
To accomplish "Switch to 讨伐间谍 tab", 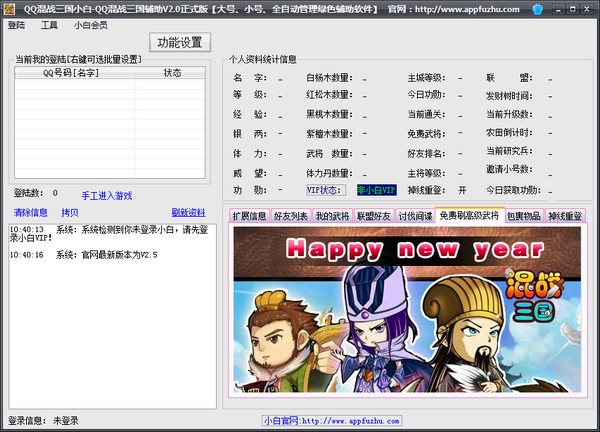I will [x=415, y=216].
